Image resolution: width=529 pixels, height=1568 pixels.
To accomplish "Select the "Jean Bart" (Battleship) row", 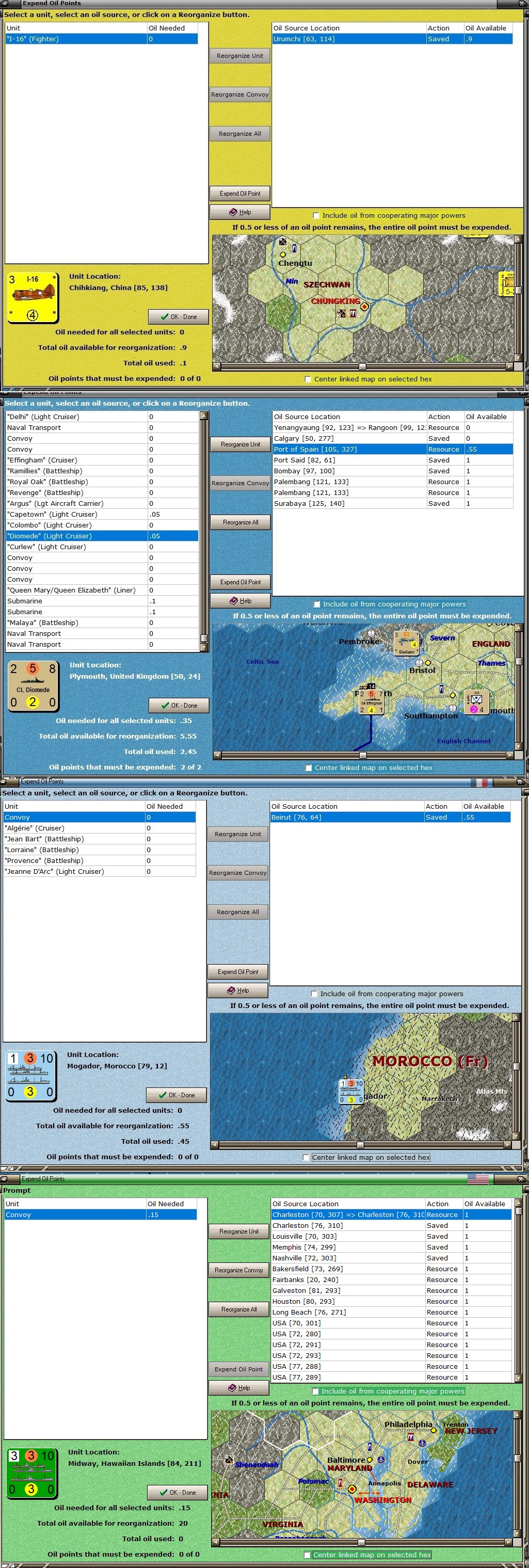I will coord(99,839).
